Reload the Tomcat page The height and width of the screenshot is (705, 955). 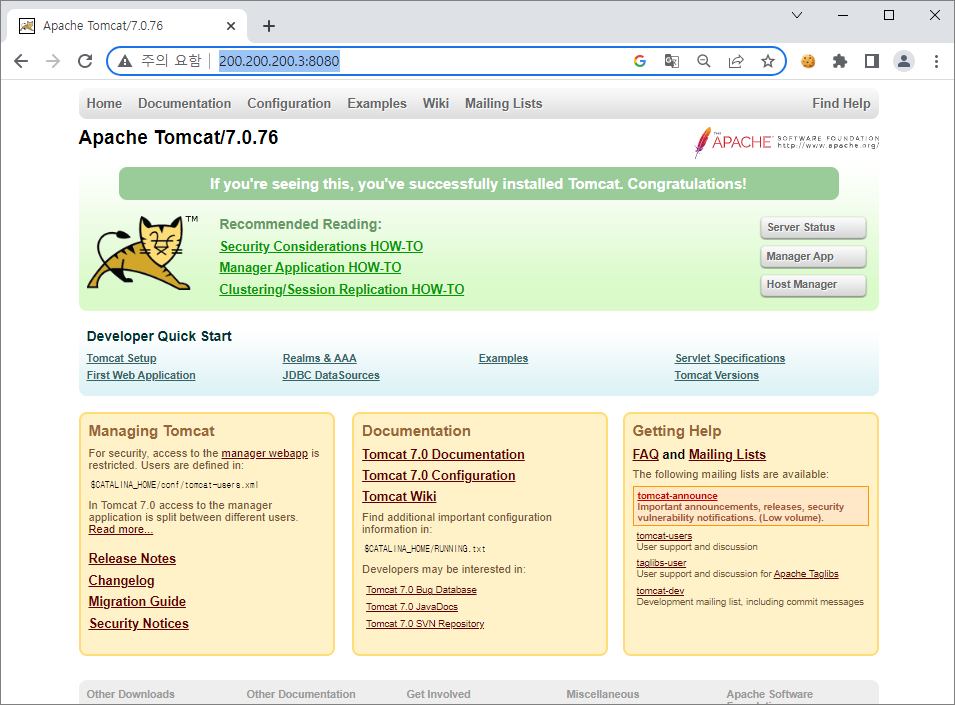tap(85, 61)
